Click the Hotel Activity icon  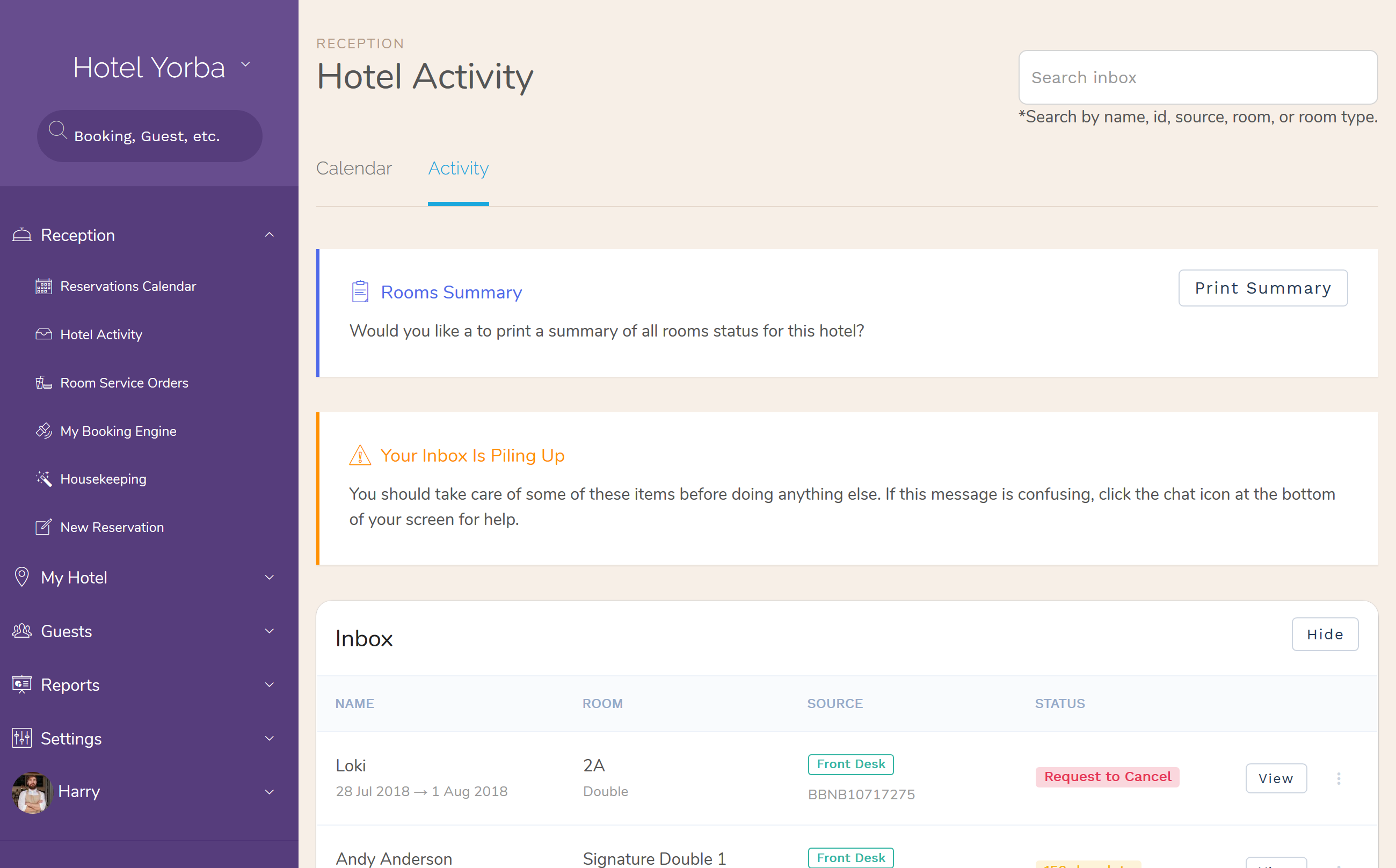(43, 333)
